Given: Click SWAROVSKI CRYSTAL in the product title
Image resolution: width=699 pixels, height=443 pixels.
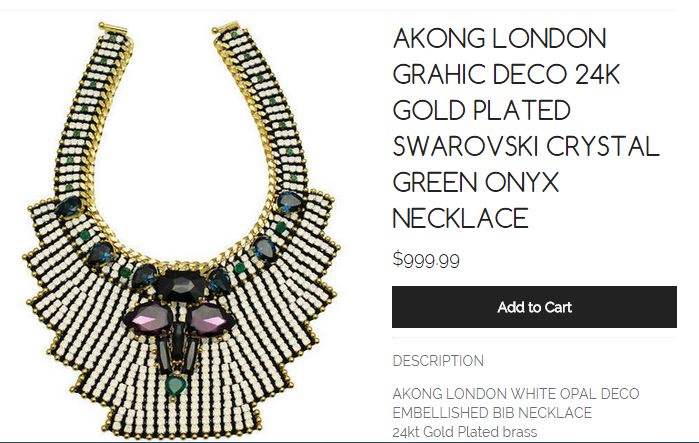Looking at the screenshot, I should point(526,146).
